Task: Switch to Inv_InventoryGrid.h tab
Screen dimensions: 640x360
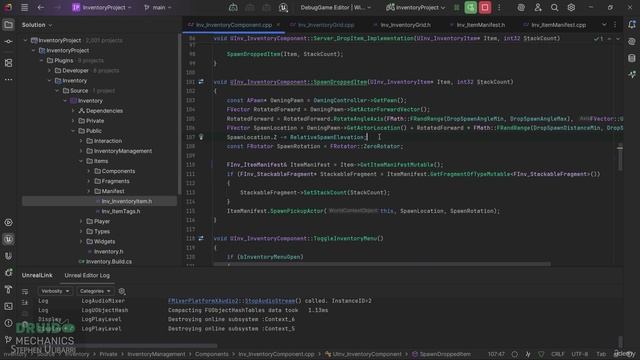Action: click(405, 25)
